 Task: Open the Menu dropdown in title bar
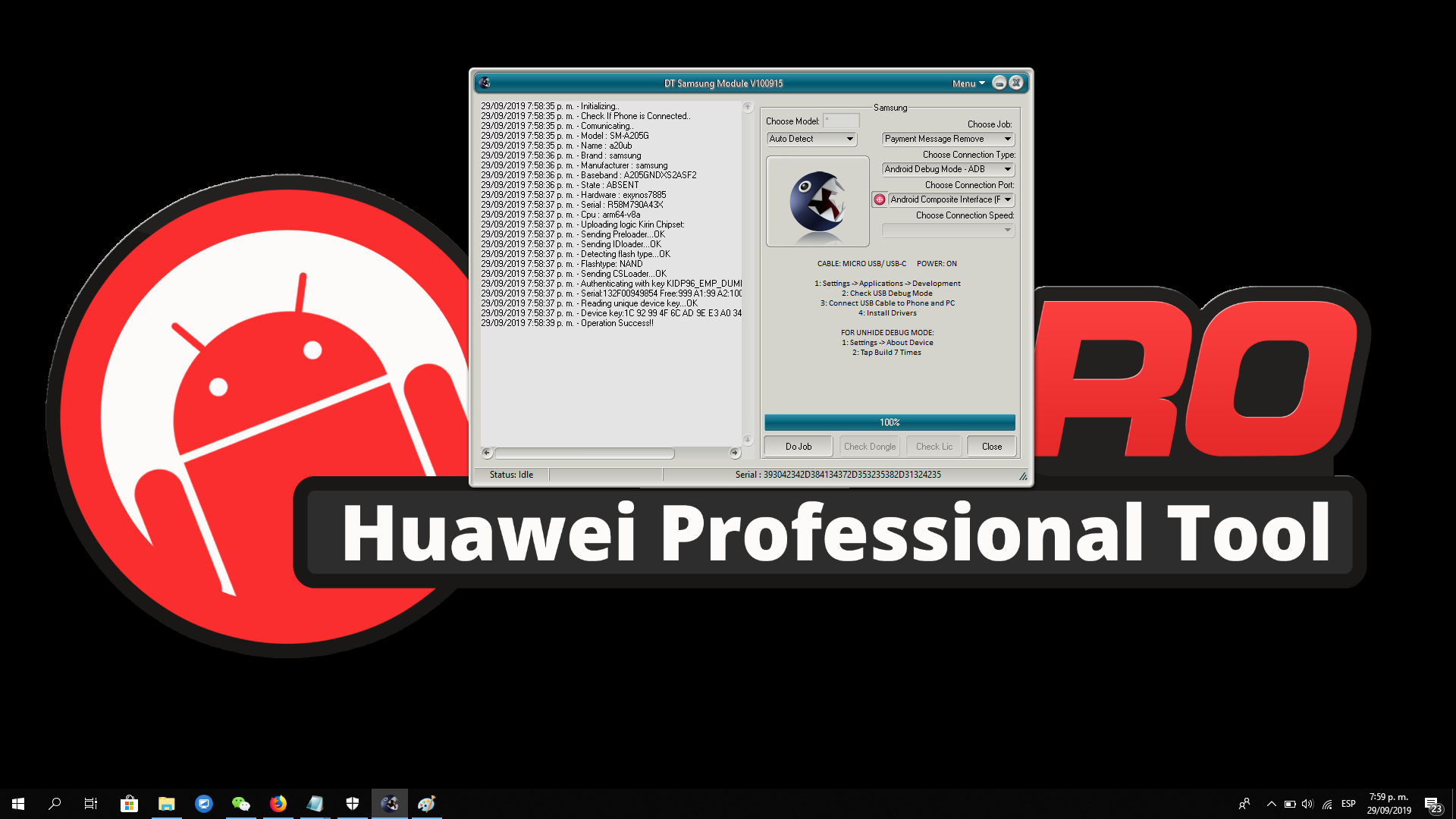click(968, 83)
